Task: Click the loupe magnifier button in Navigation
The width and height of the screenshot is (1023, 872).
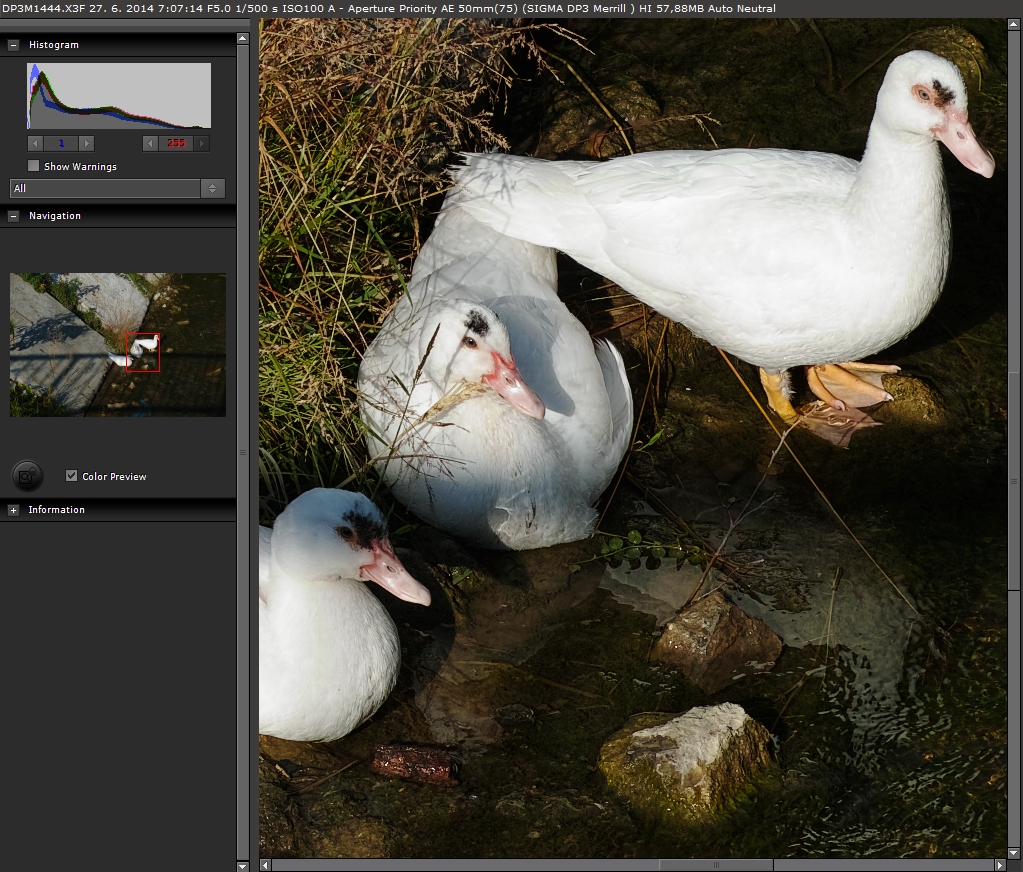Action: [28, 476]
